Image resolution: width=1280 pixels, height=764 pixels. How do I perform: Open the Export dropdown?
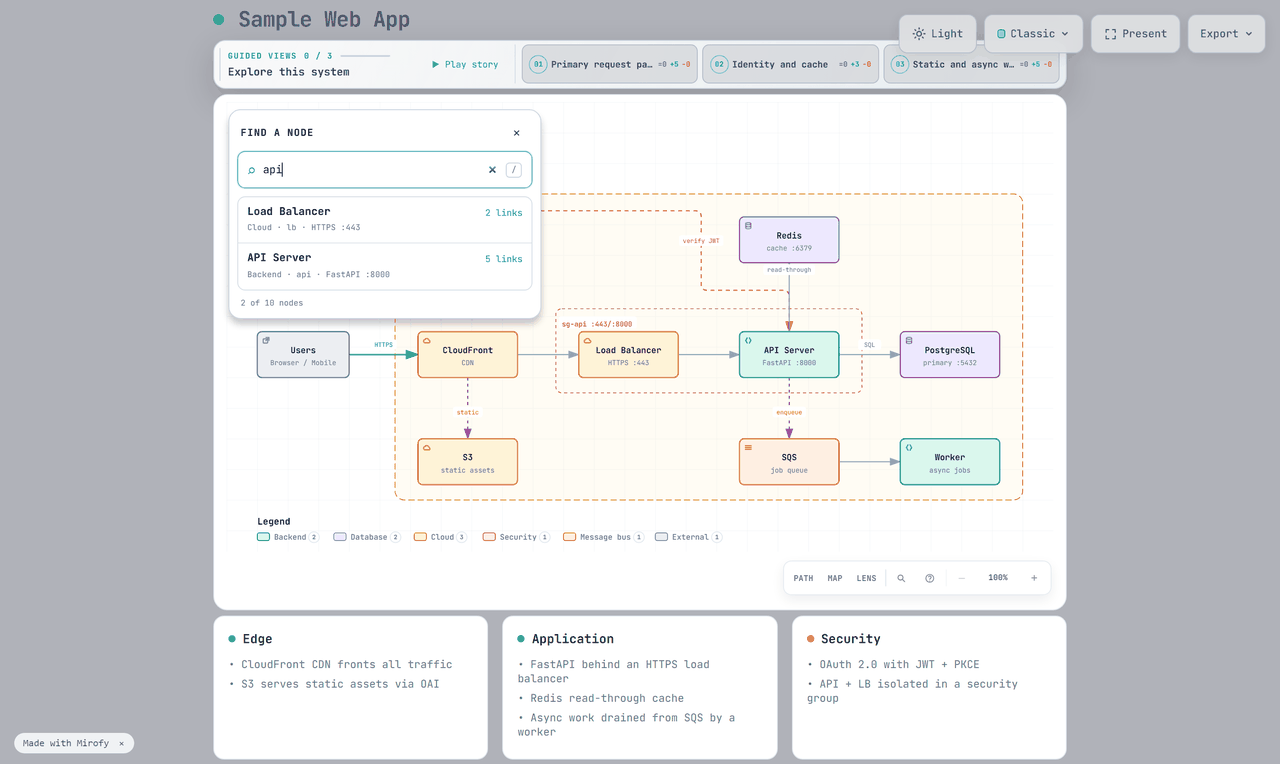pyautogui.click(x=1226, y=34)
